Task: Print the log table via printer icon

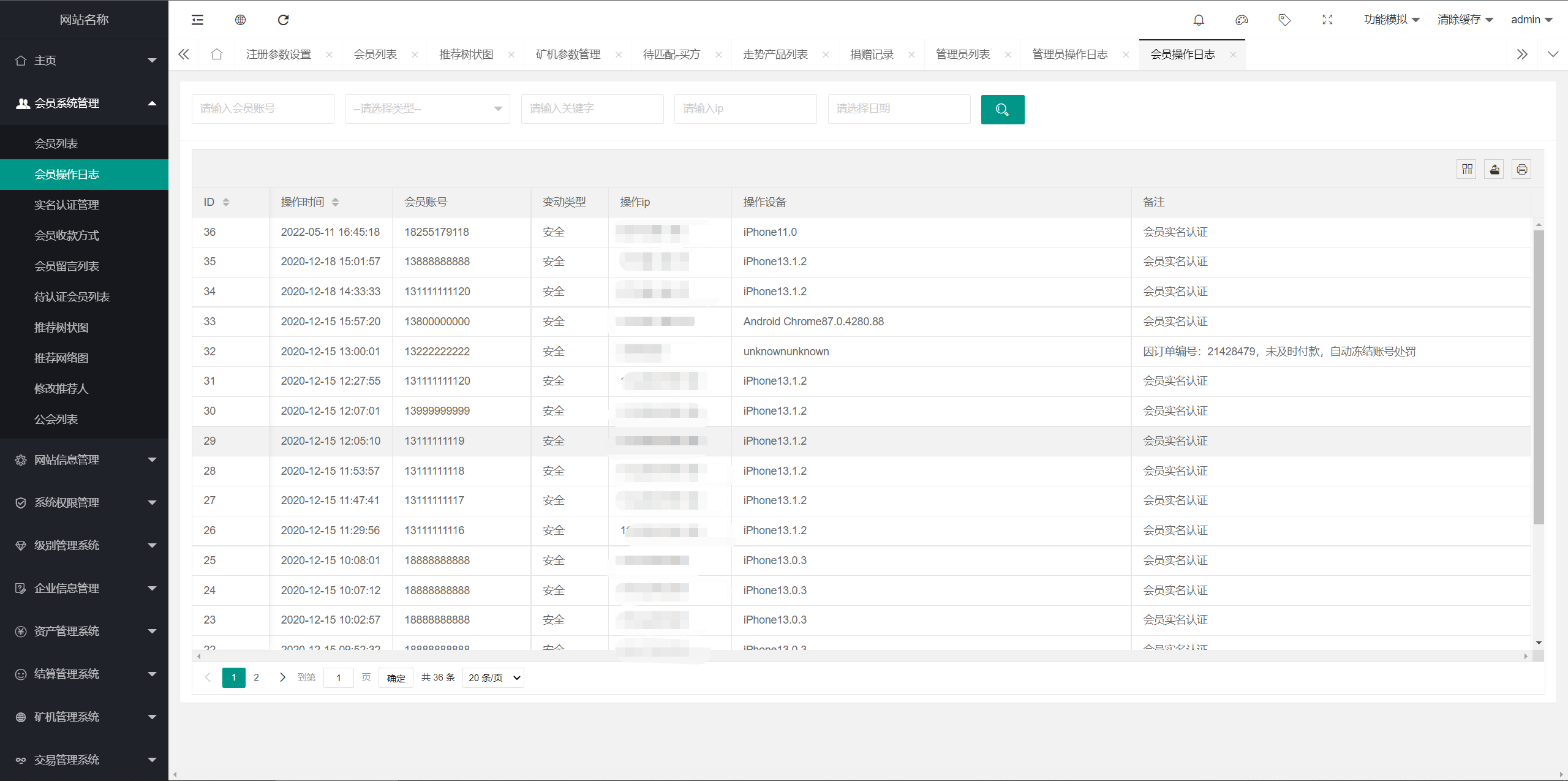Action: [1522, 169]
